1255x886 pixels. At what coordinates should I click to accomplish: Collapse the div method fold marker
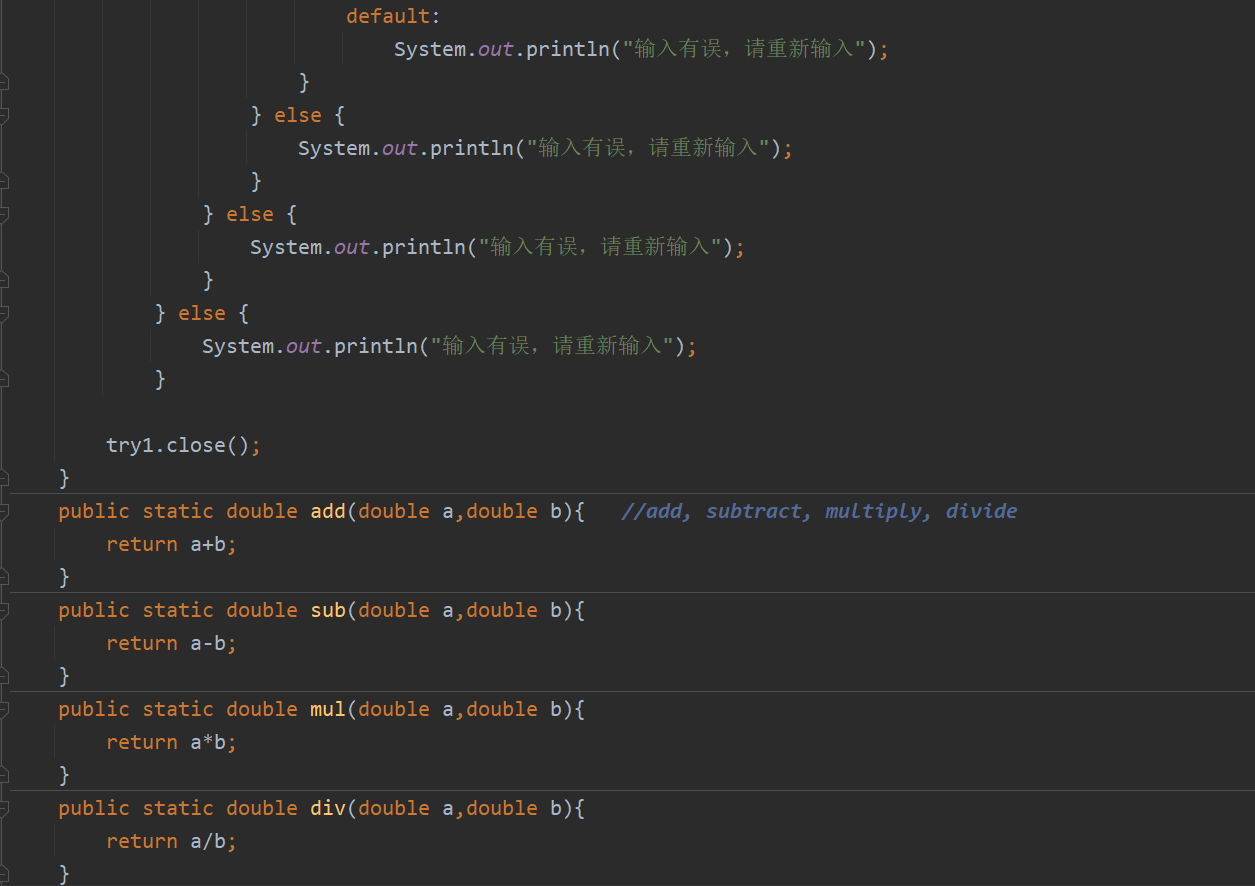3,808
